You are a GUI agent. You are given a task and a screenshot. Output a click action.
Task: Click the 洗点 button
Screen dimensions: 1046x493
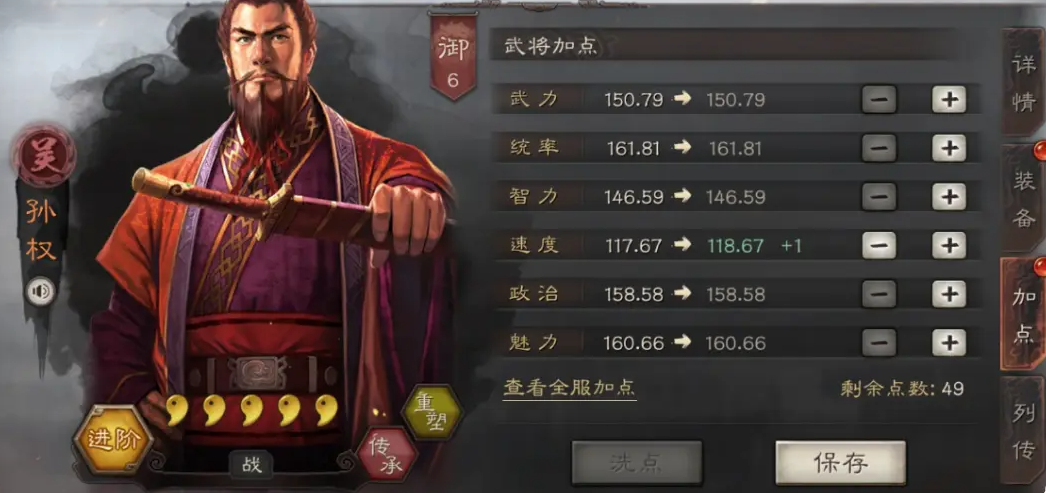click(637, 463)
